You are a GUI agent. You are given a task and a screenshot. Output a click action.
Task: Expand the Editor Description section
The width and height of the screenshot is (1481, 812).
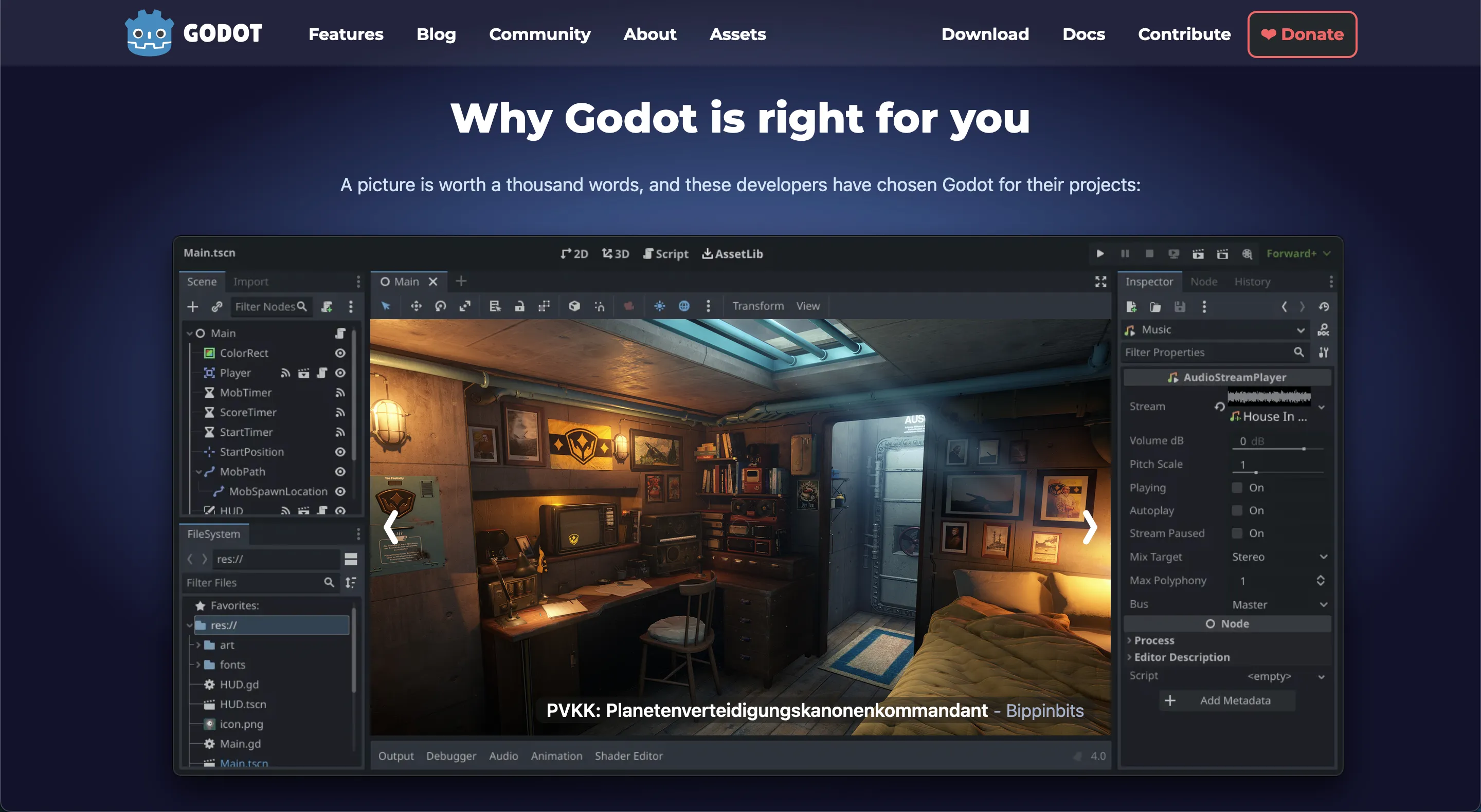click(x=1179, y=657)
